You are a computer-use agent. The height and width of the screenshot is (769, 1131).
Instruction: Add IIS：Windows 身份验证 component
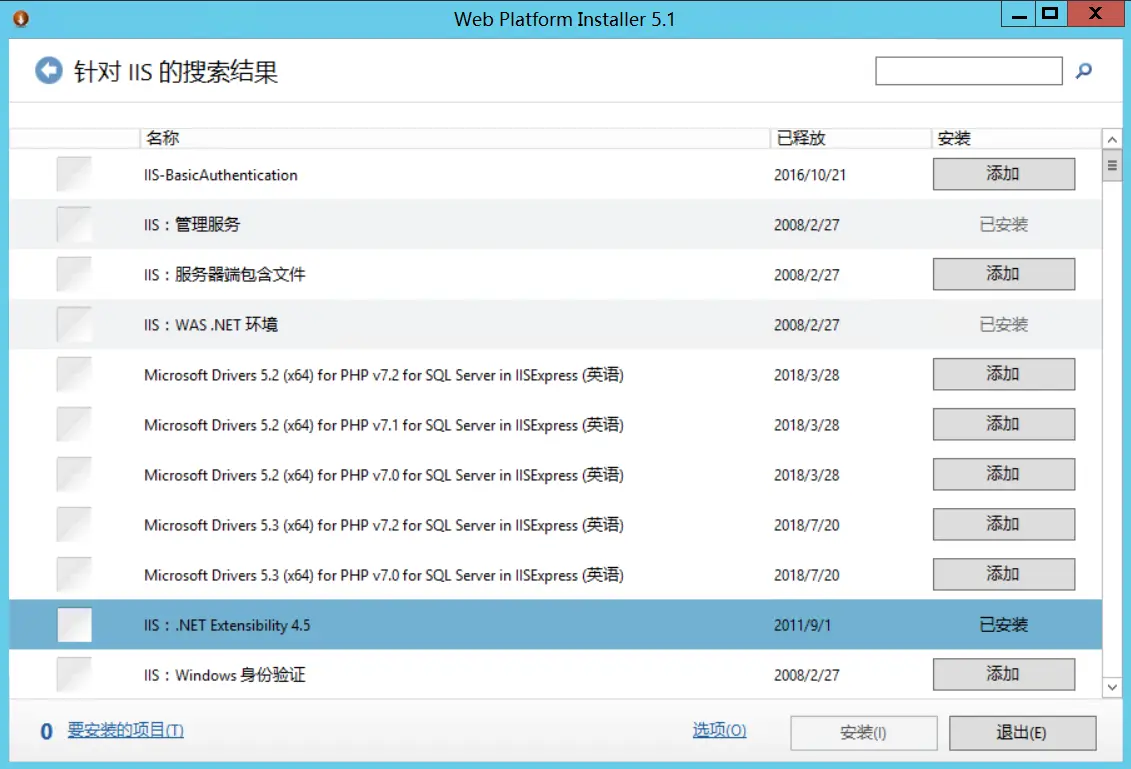[x=1003, y=674]
